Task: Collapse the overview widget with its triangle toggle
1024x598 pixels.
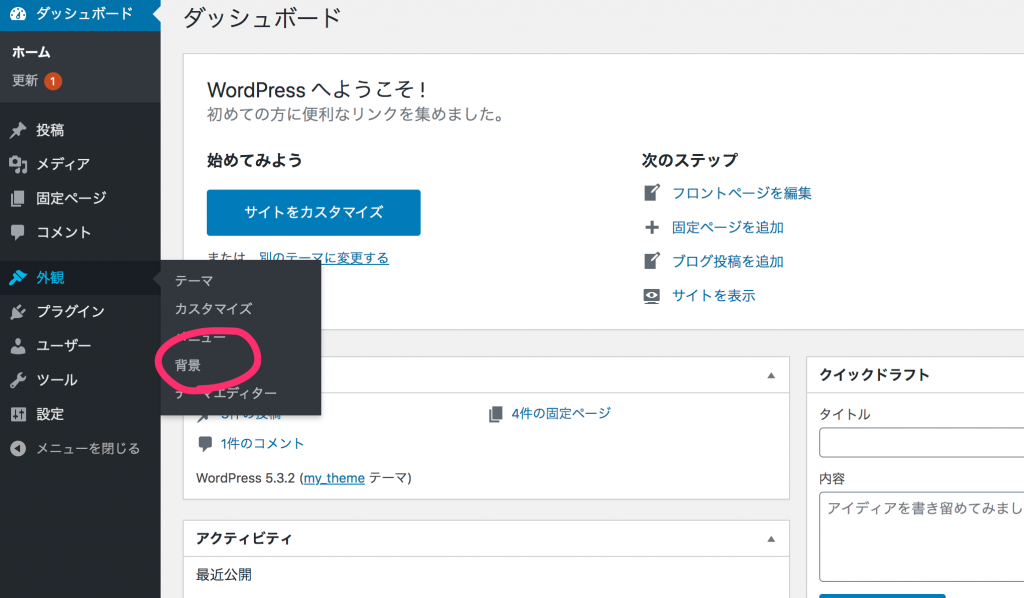Action: click(x=771, y=375)
